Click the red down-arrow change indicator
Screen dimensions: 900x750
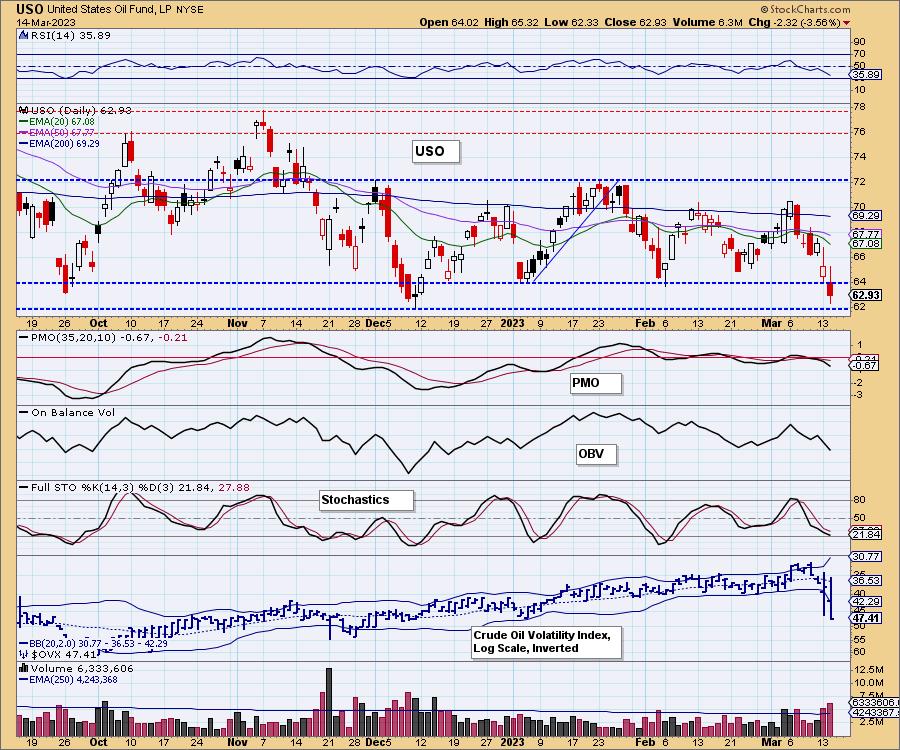point(847,23)
